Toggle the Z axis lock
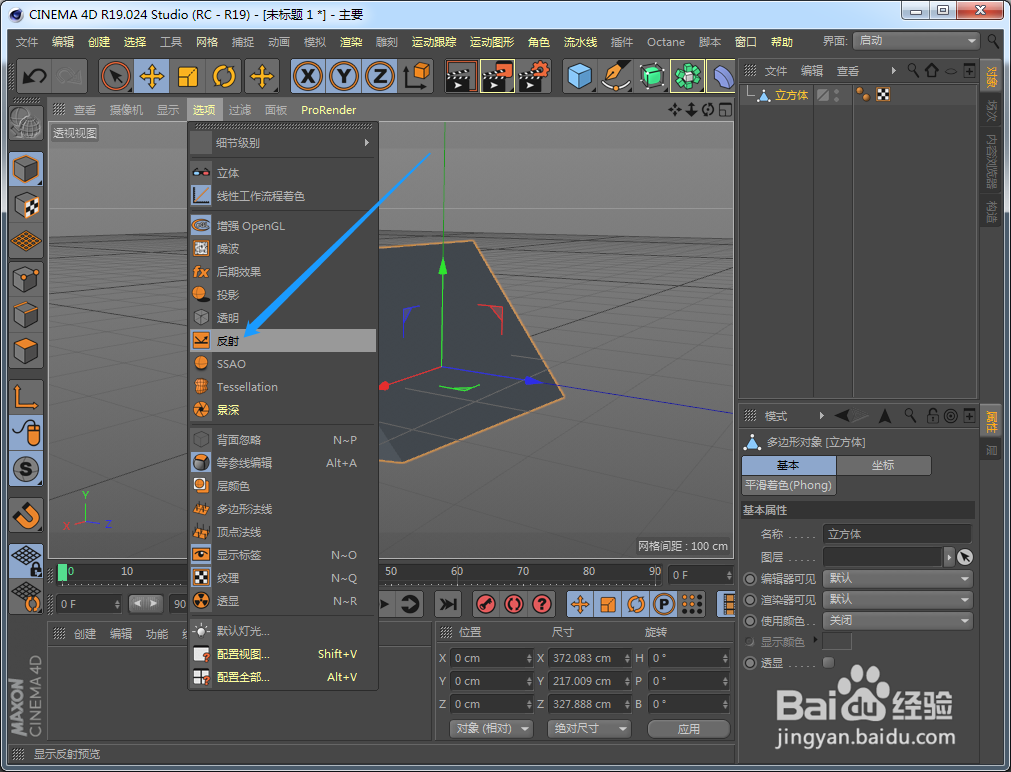 click(x=380, y=76)
